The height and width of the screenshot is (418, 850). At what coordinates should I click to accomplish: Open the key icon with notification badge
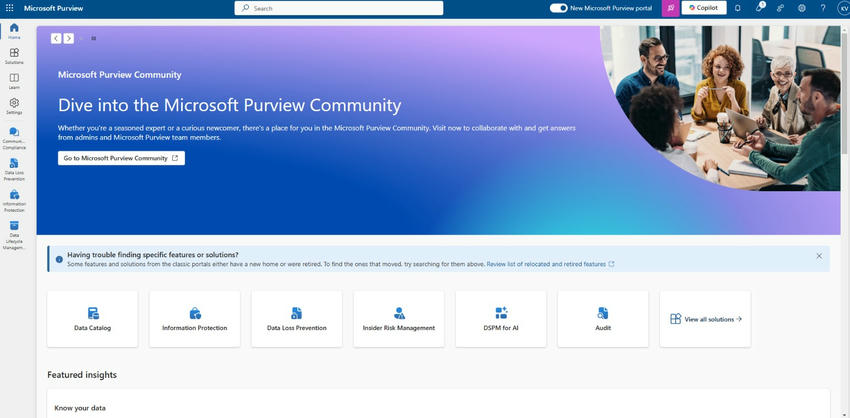(x=759, y=8)
